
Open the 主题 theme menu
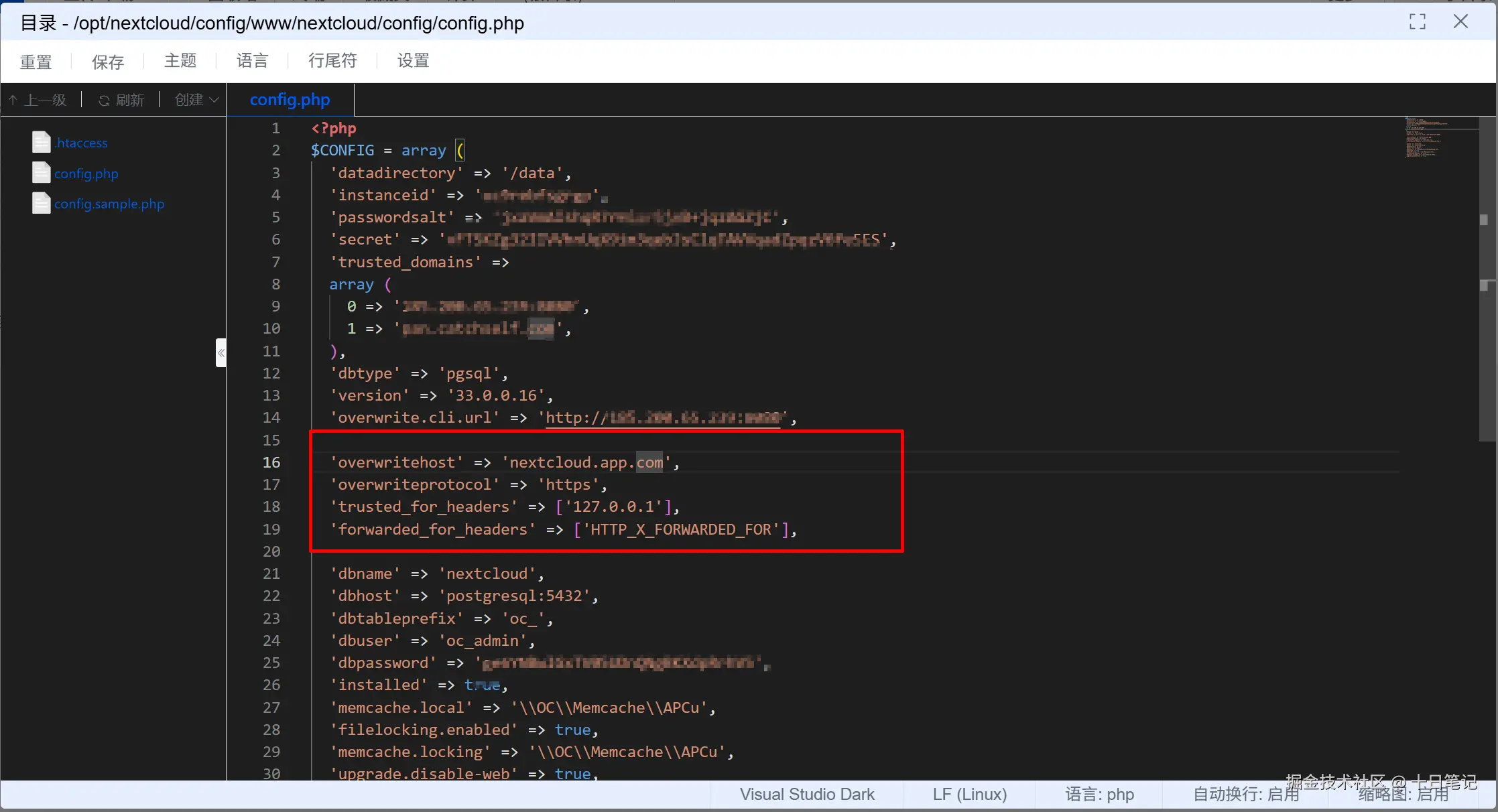[180, 61]
